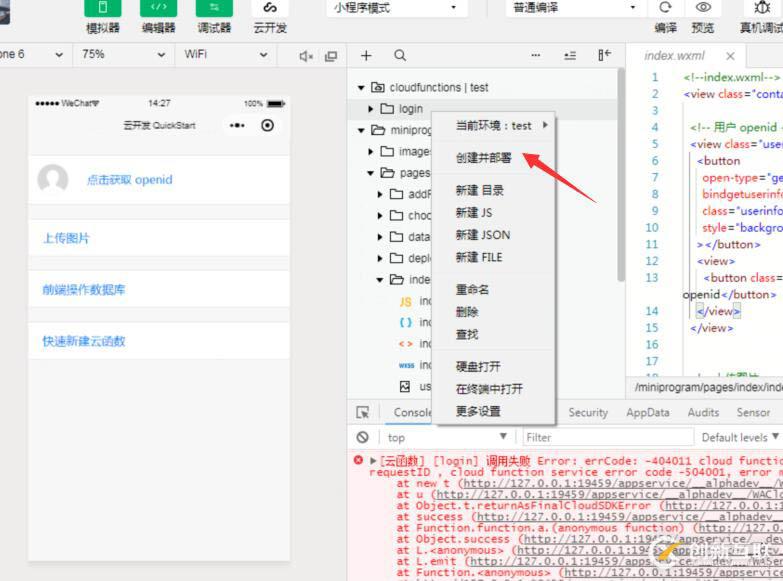Clear console with the ban icon
Screen dimensions: 783x581
click(x=363, y=437)
